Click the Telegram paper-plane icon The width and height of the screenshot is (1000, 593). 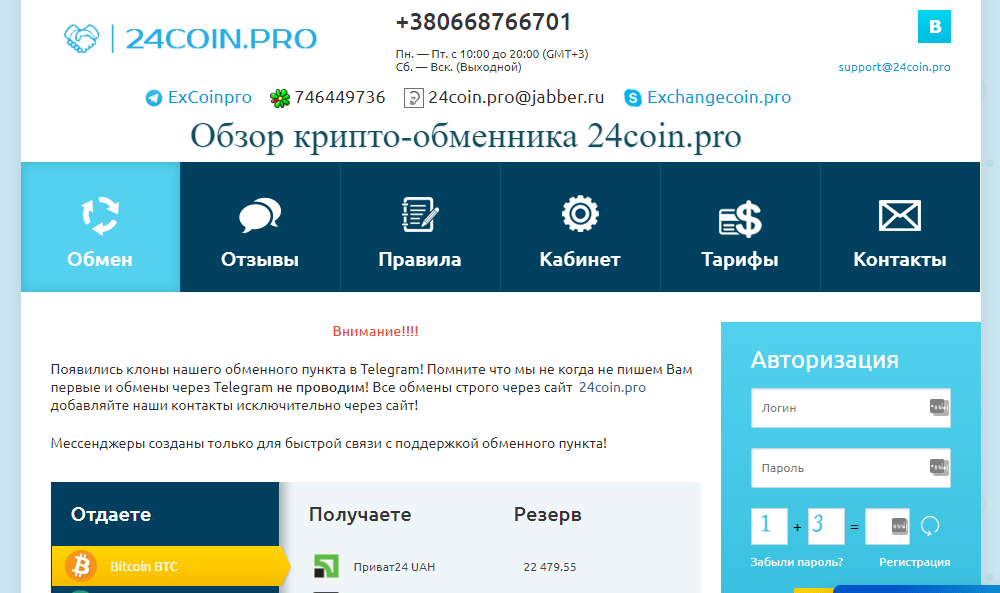coord(154,98)
